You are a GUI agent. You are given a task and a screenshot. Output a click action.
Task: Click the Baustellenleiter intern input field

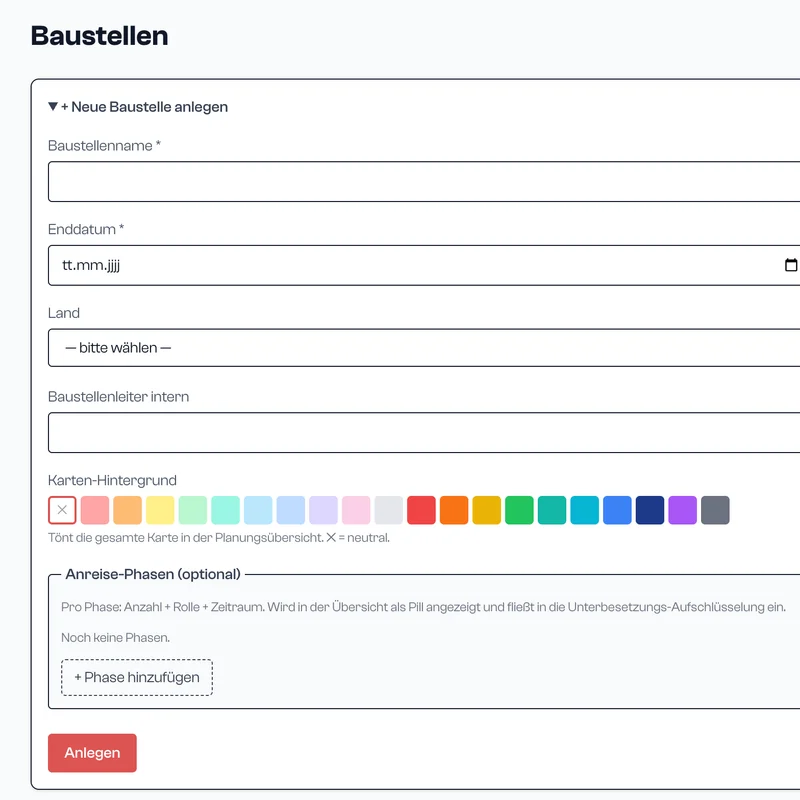click(424, 433)
